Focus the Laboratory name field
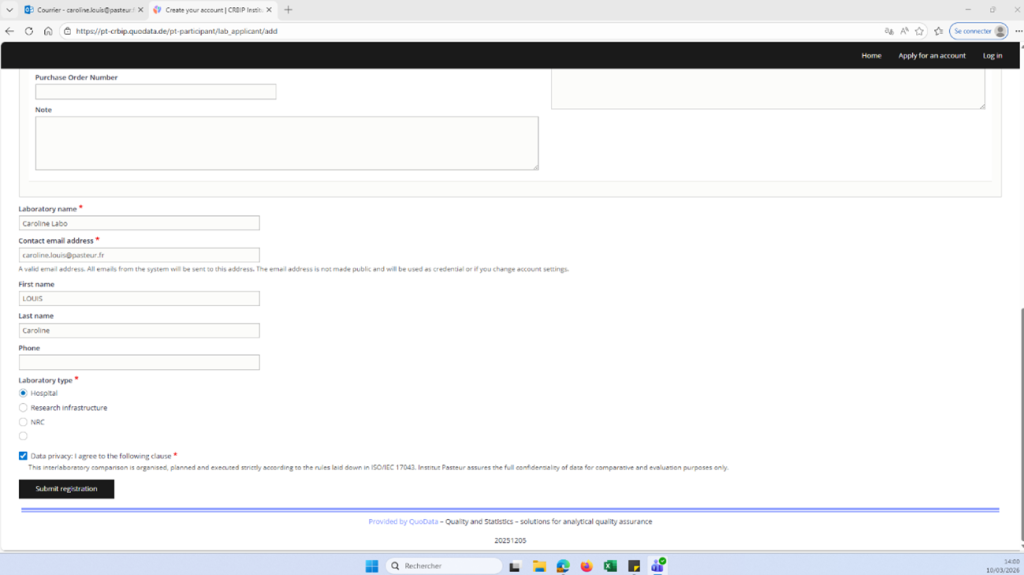1024x575 pixels. click(139, 223)
